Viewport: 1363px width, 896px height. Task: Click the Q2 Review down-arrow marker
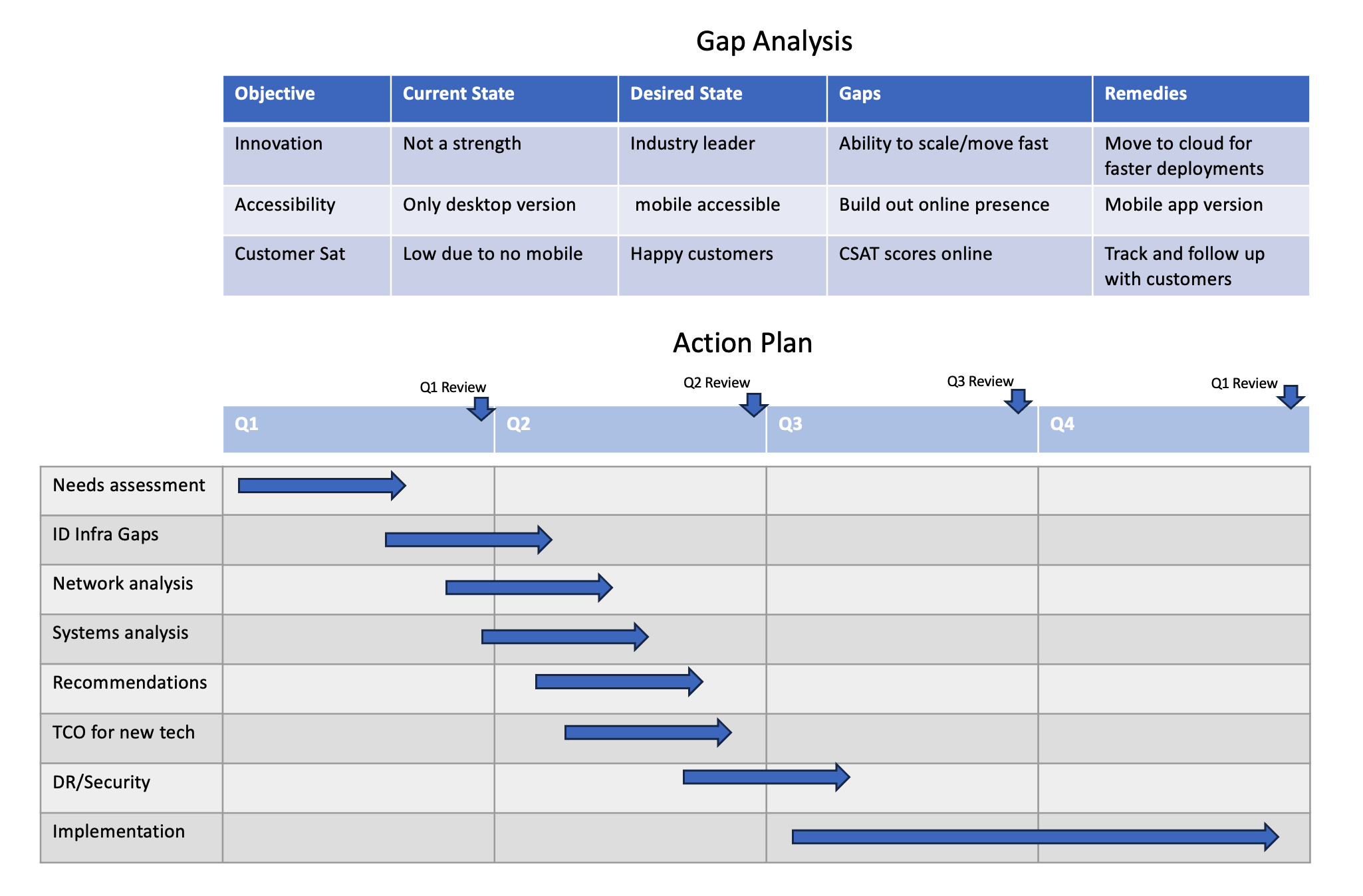click(x=753, y=403)
